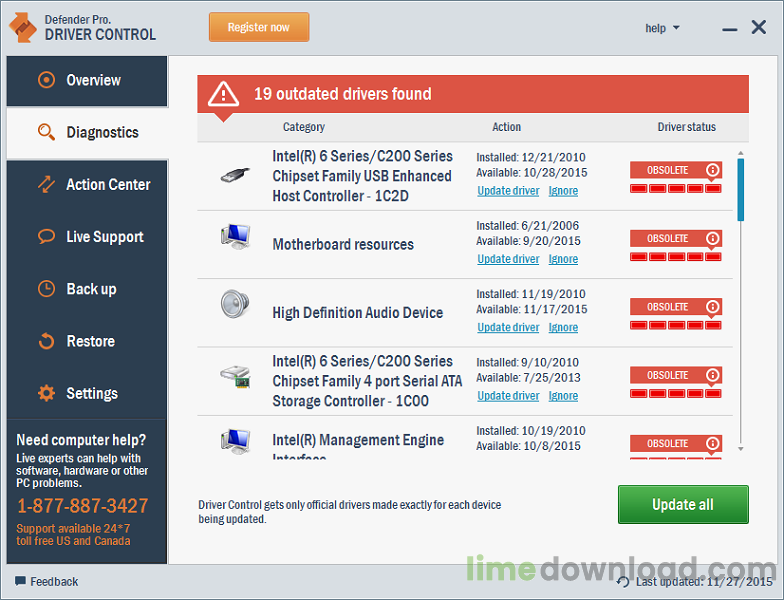
Task: Click the 19 outdated drivers found heading
Action: click(342, 94)
